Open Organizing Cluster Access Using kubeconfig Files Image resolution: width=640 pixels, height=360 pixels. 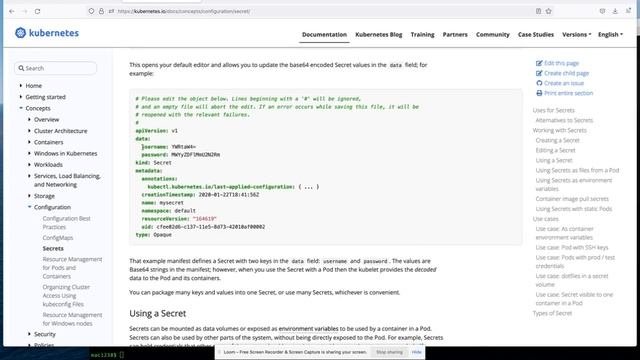point(66,296)
